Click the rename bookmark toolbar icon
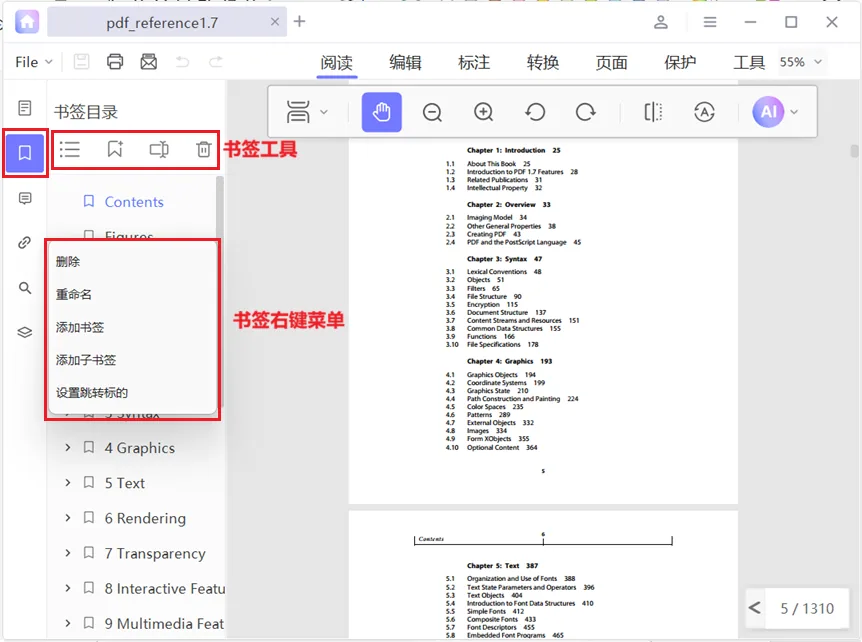862x642 pixels. click(x=159, y=150)
